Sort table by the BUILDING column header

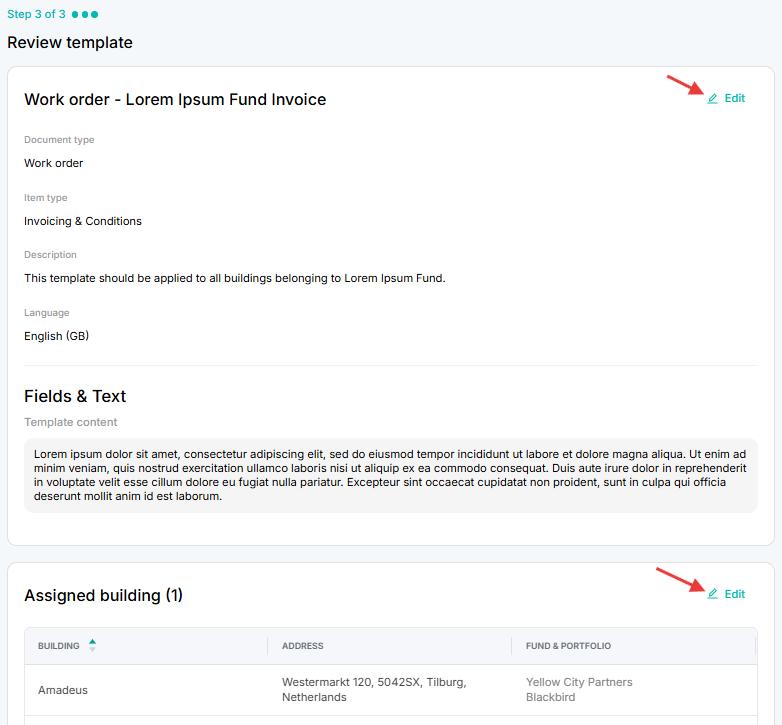[59, 646]
